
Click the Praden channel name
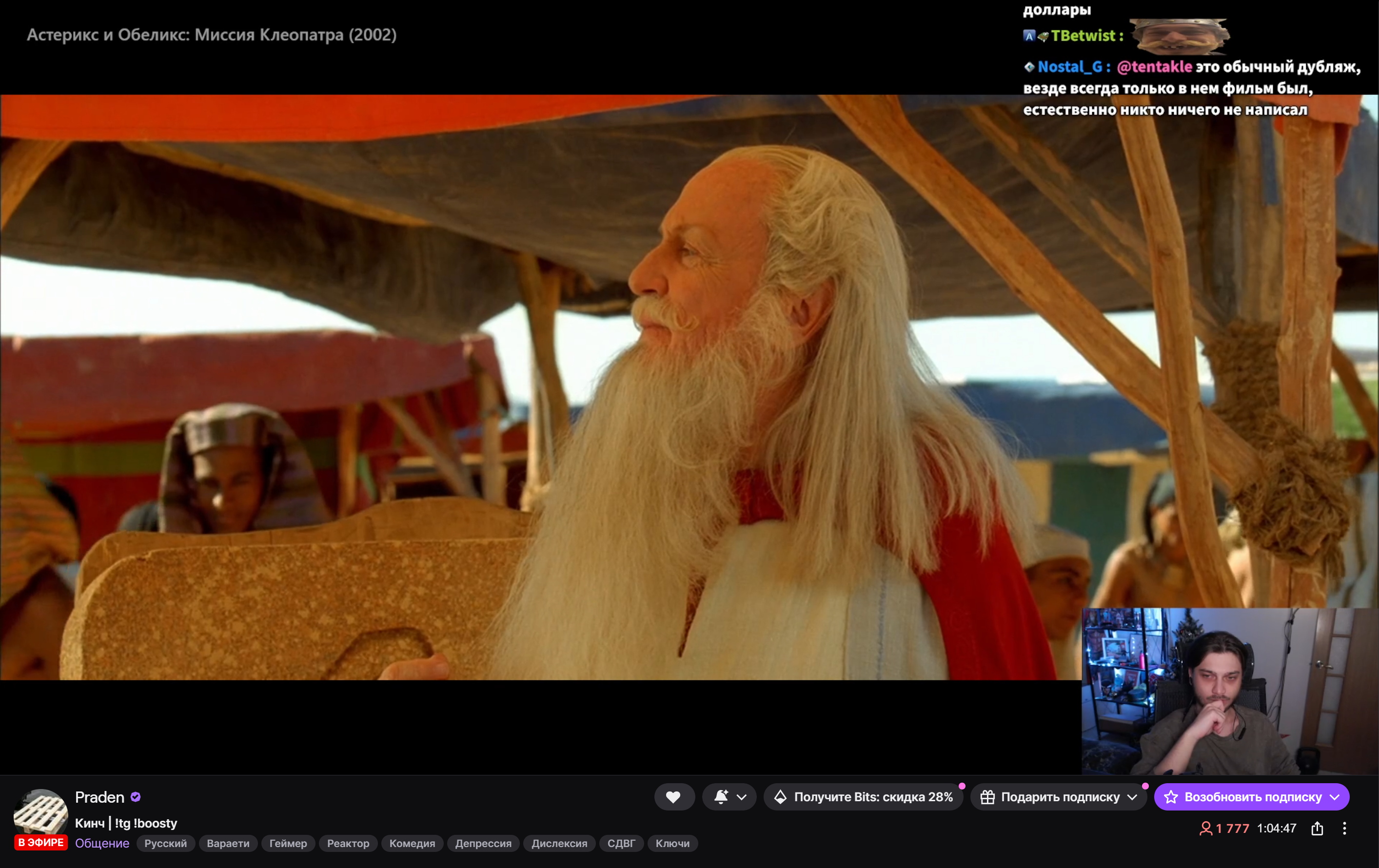click(x=99, y=797)
